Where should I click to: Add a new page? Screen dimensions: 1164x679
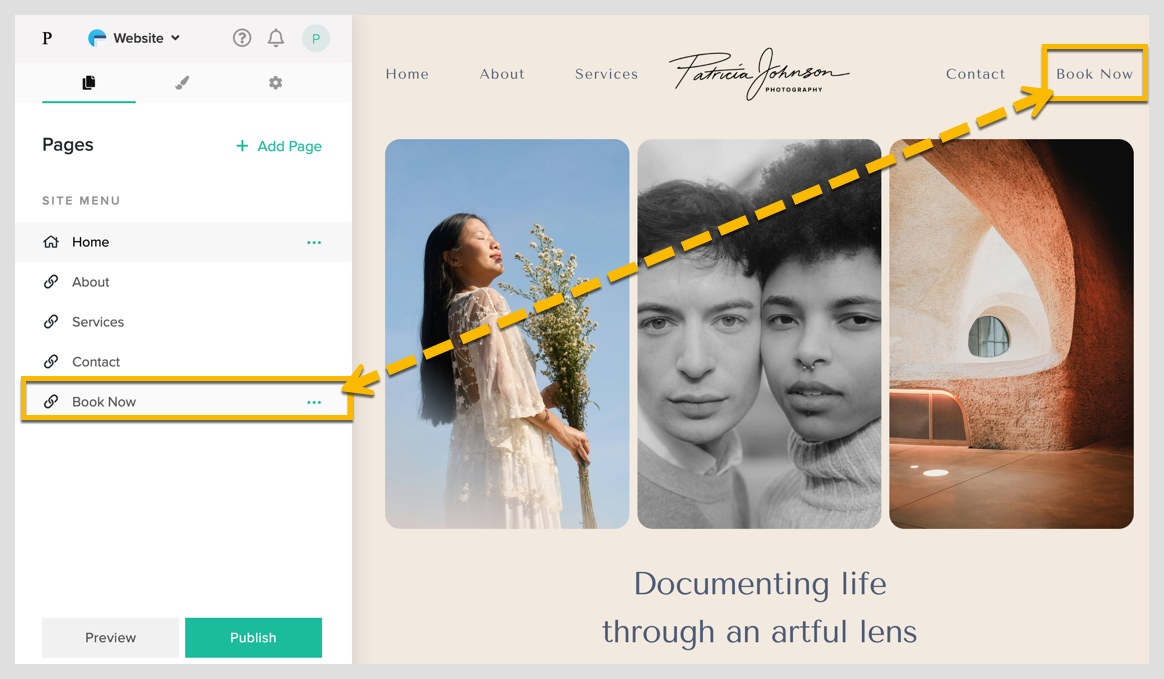coord(278,146)
